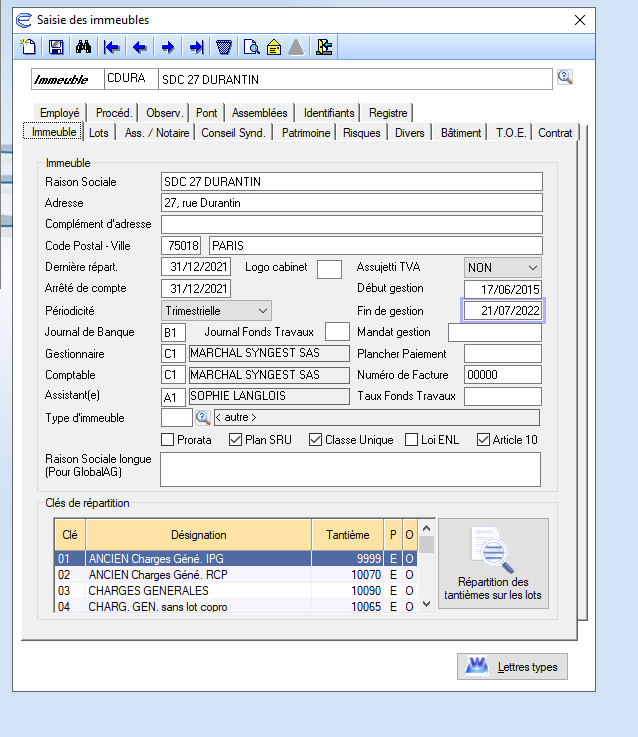Jump to last record arrow icon
Viewport: 638px width, 737px height.
tap(196, 47)
